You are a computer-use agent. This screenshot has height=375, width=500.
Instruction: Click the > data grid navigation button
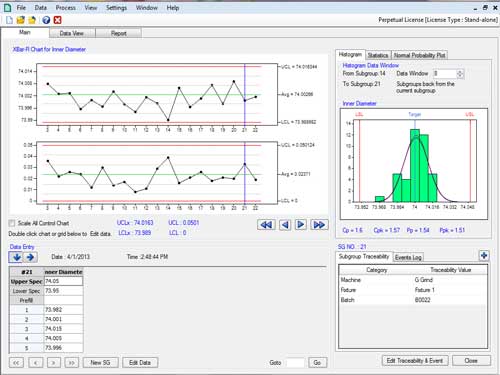54,363
